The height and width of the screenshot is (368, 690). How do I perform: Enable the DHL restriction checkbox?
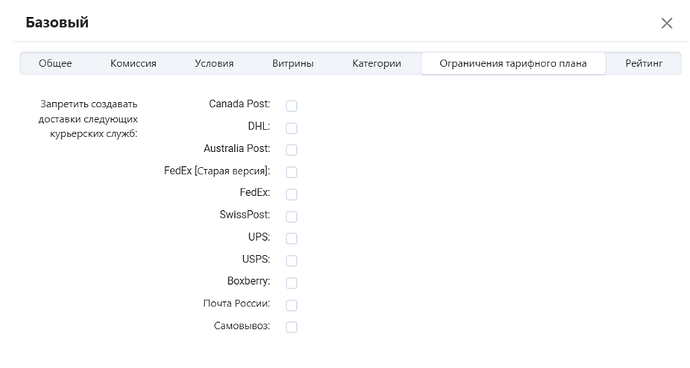coord(291,128)
